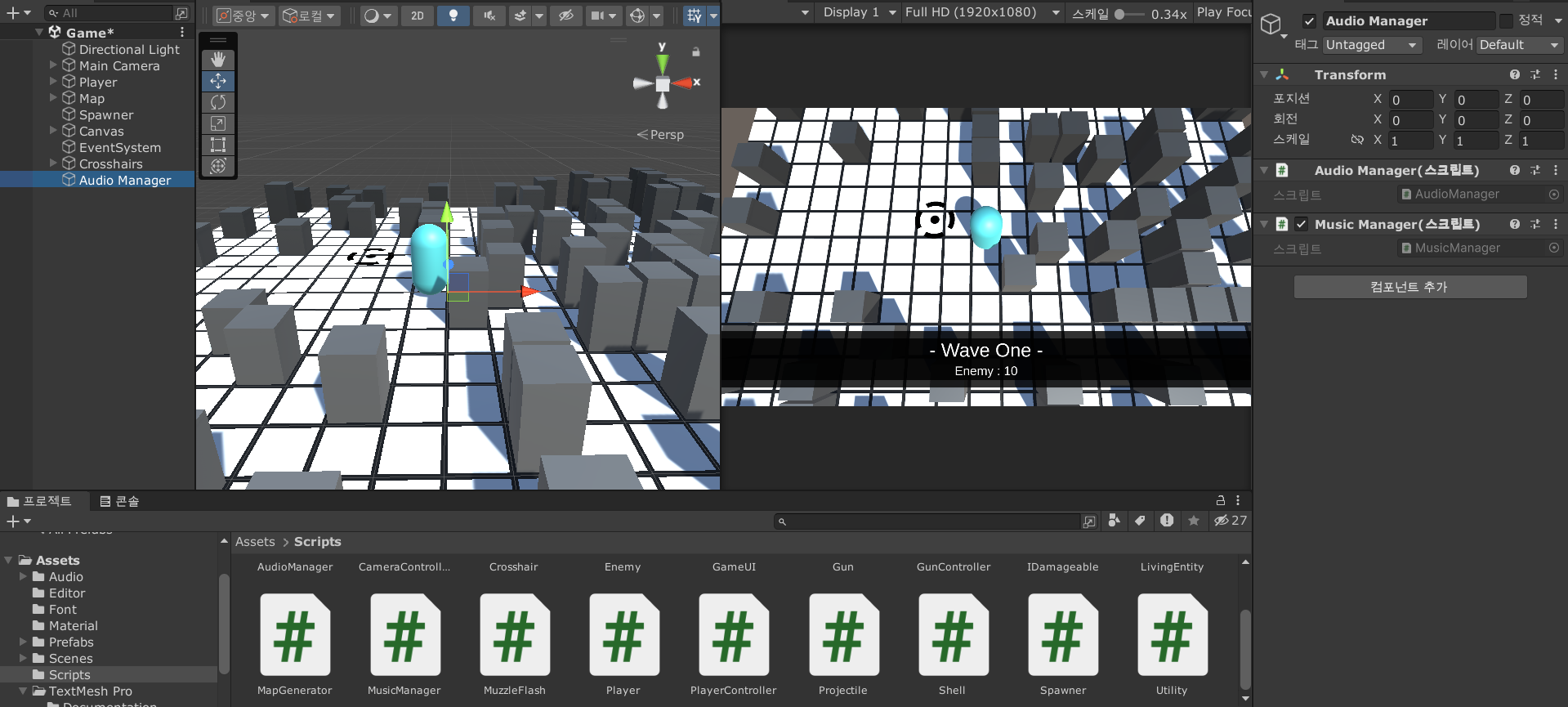Click project search field
This screenshot has height=707, width=1568.
pos(927,521)
